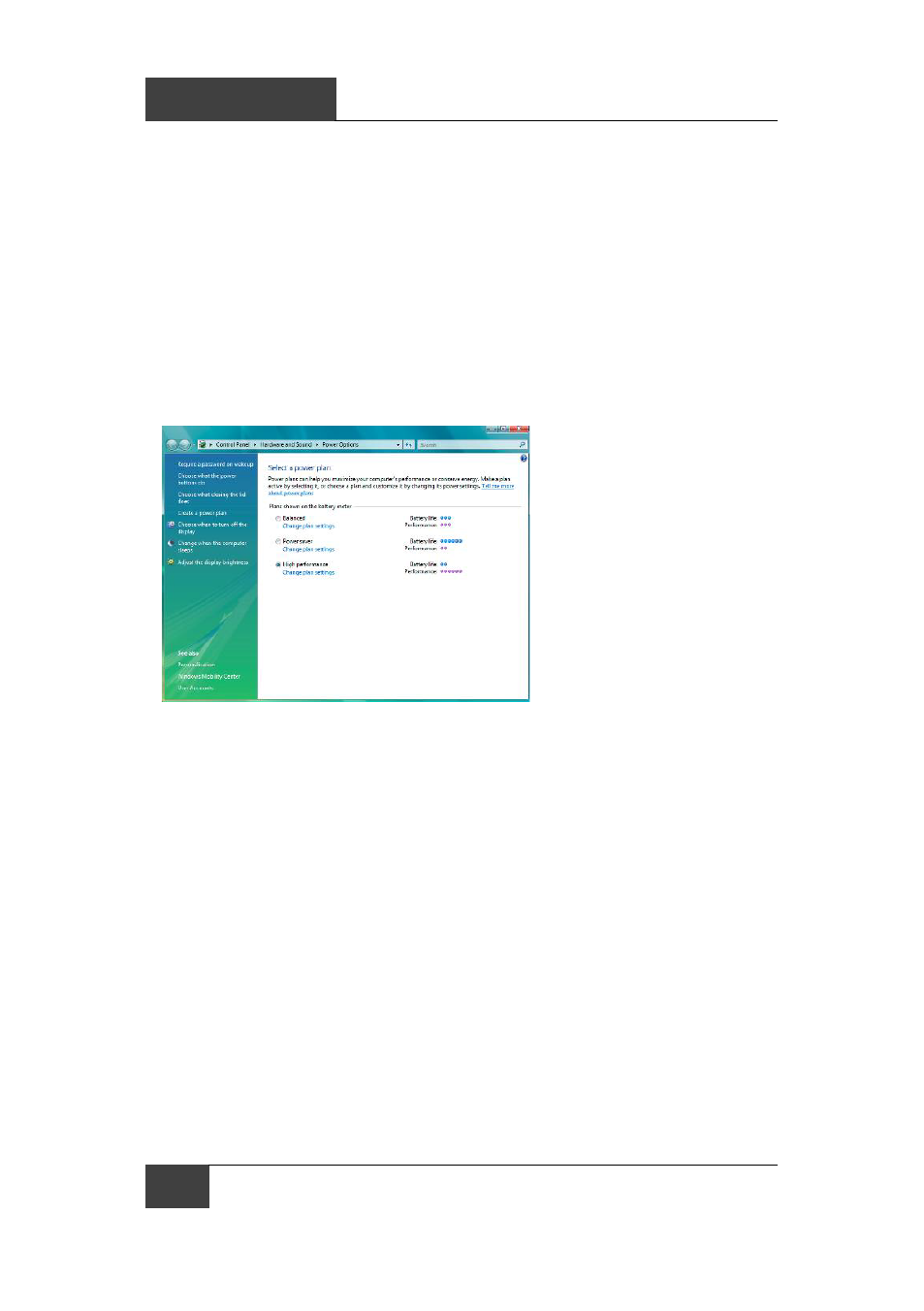Click the refresh button beside address bar
Viewport: 924px width, 1311px height.
point(409,445)
